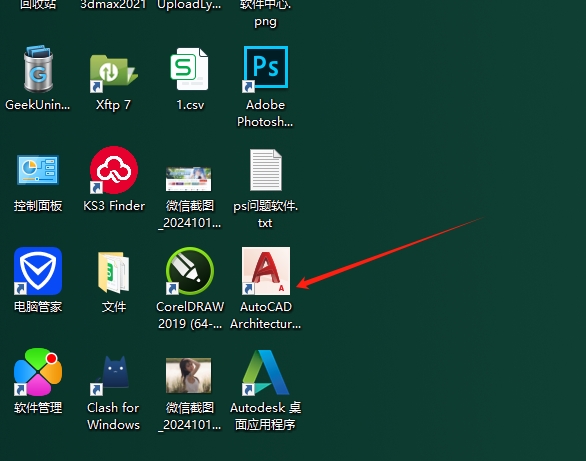Select the CorelDRAW 2019 shortcut icon

pos(190,271)
